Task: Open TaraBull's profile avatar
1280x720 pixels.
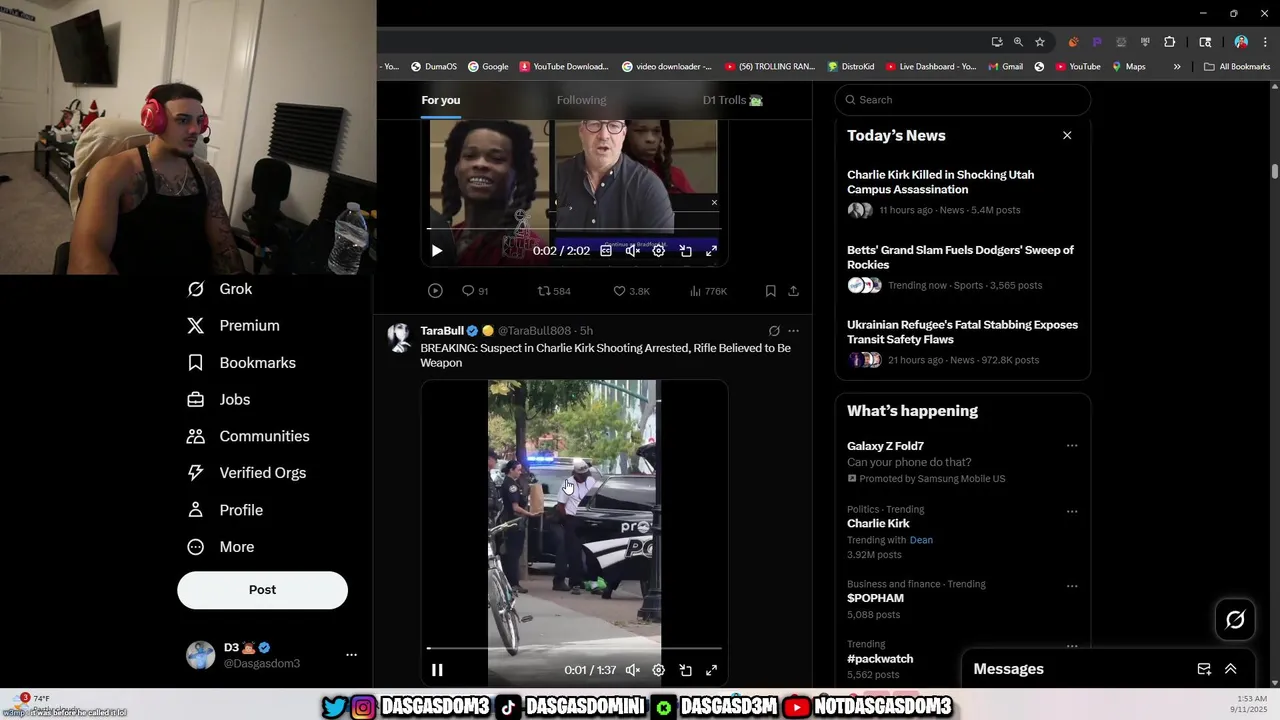Action: 399,338
